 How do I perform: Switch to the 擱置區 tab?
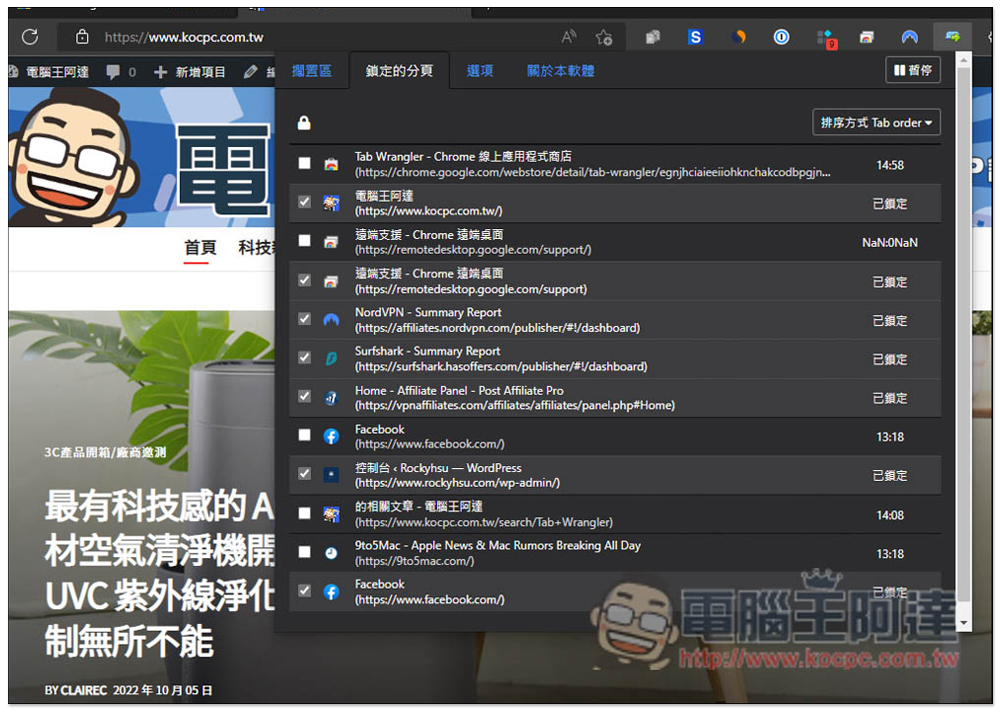pos(311,71)
